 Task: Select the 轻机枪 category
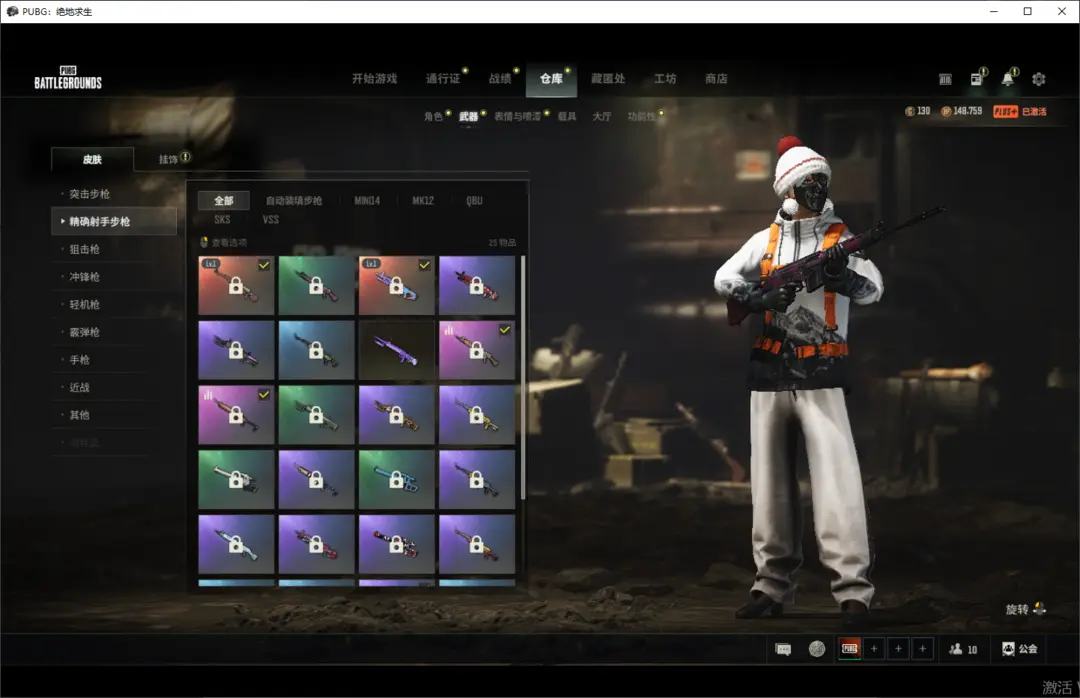tap(85, 305)
